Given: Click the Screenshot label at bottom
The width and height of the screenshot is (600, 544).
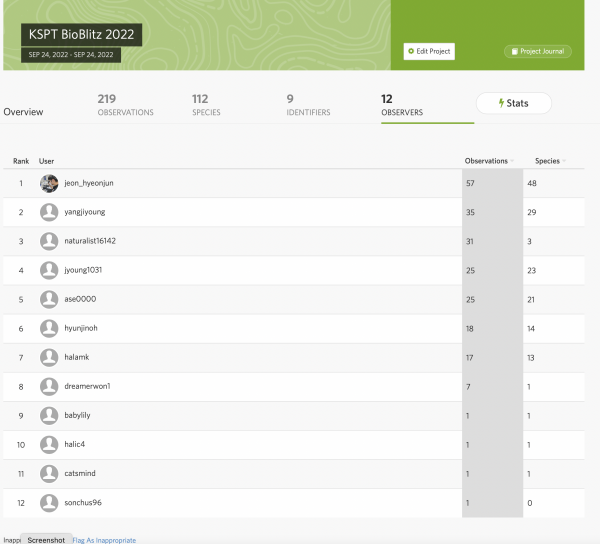Looking at the screenshot, I should click(46, 540).
